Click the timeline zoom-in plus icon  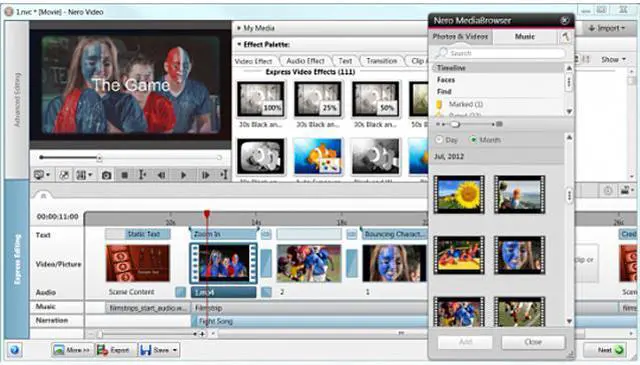click(202, 334)
